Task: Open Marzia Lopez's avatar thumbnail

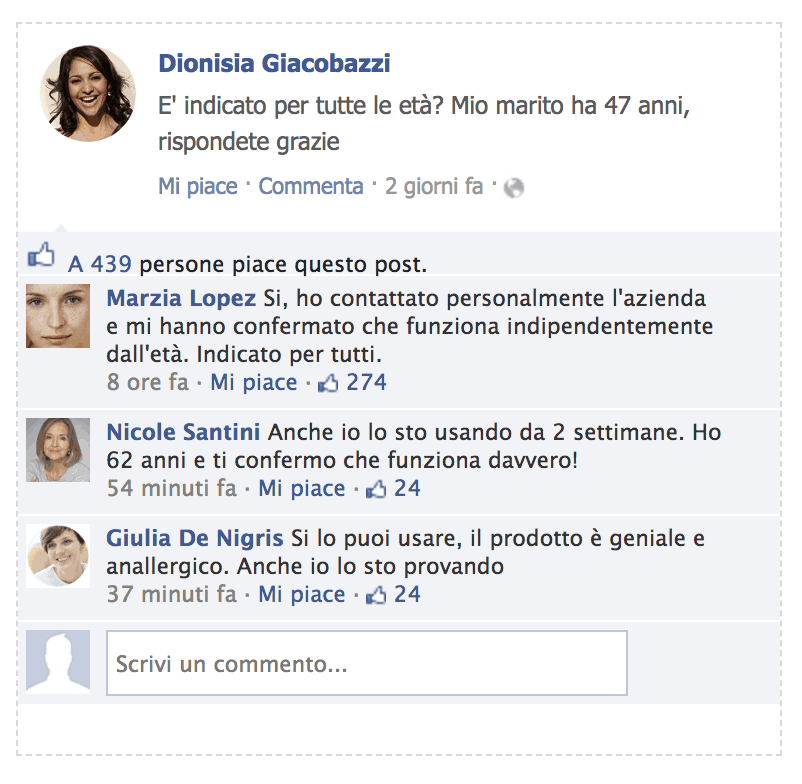Action: coord(58,316)
